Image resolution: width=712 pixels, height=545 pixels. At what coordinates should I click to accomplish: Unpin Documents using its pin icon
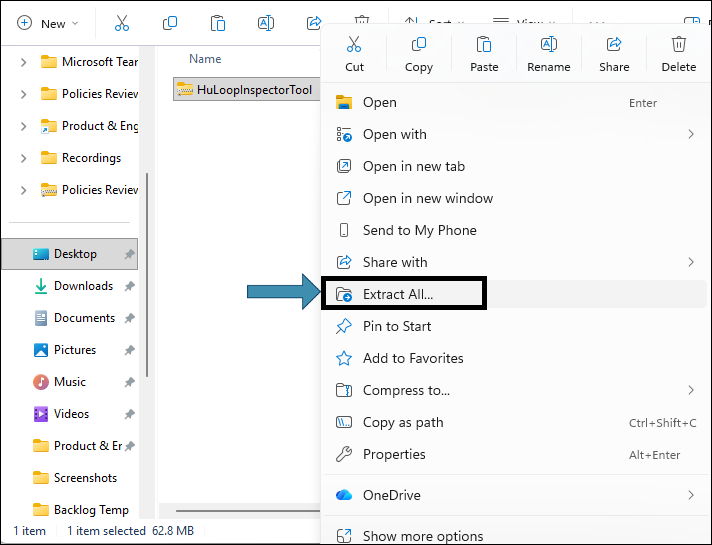coord(129,318)
